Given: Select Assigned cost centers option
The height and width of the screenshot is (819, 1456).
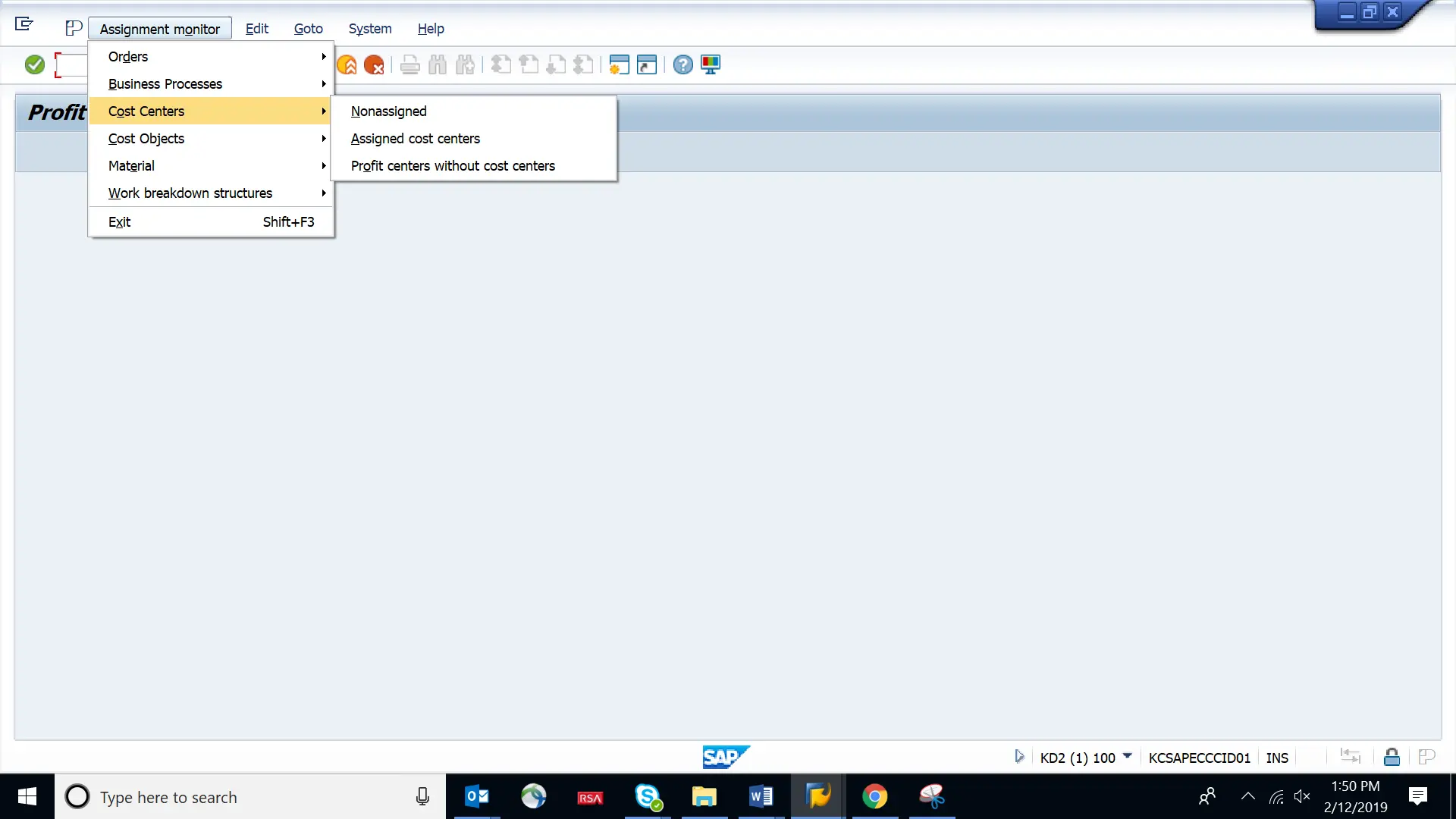Looking at the screenshot, I should click(415, 138).
